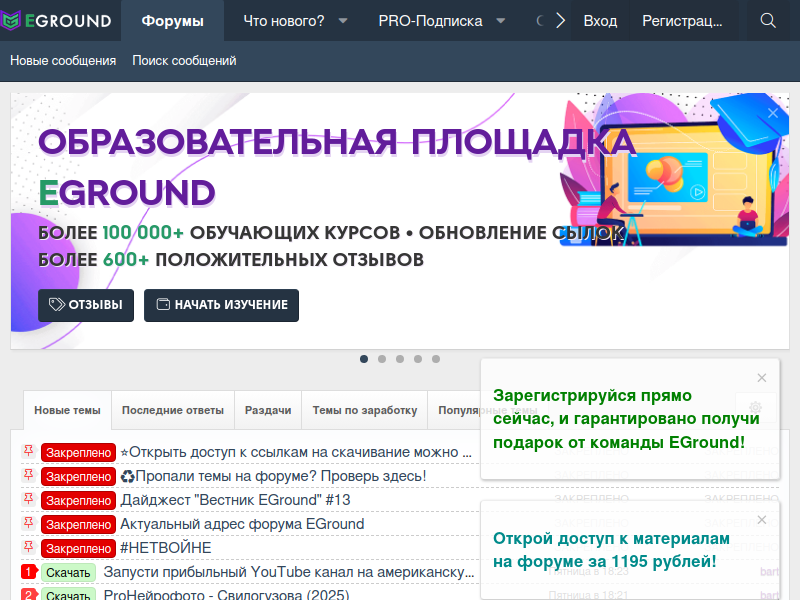Open the PRO-Подписка nav item
Image resolution: width=800 pixels, height=600 pixels.
pos(430,21)
